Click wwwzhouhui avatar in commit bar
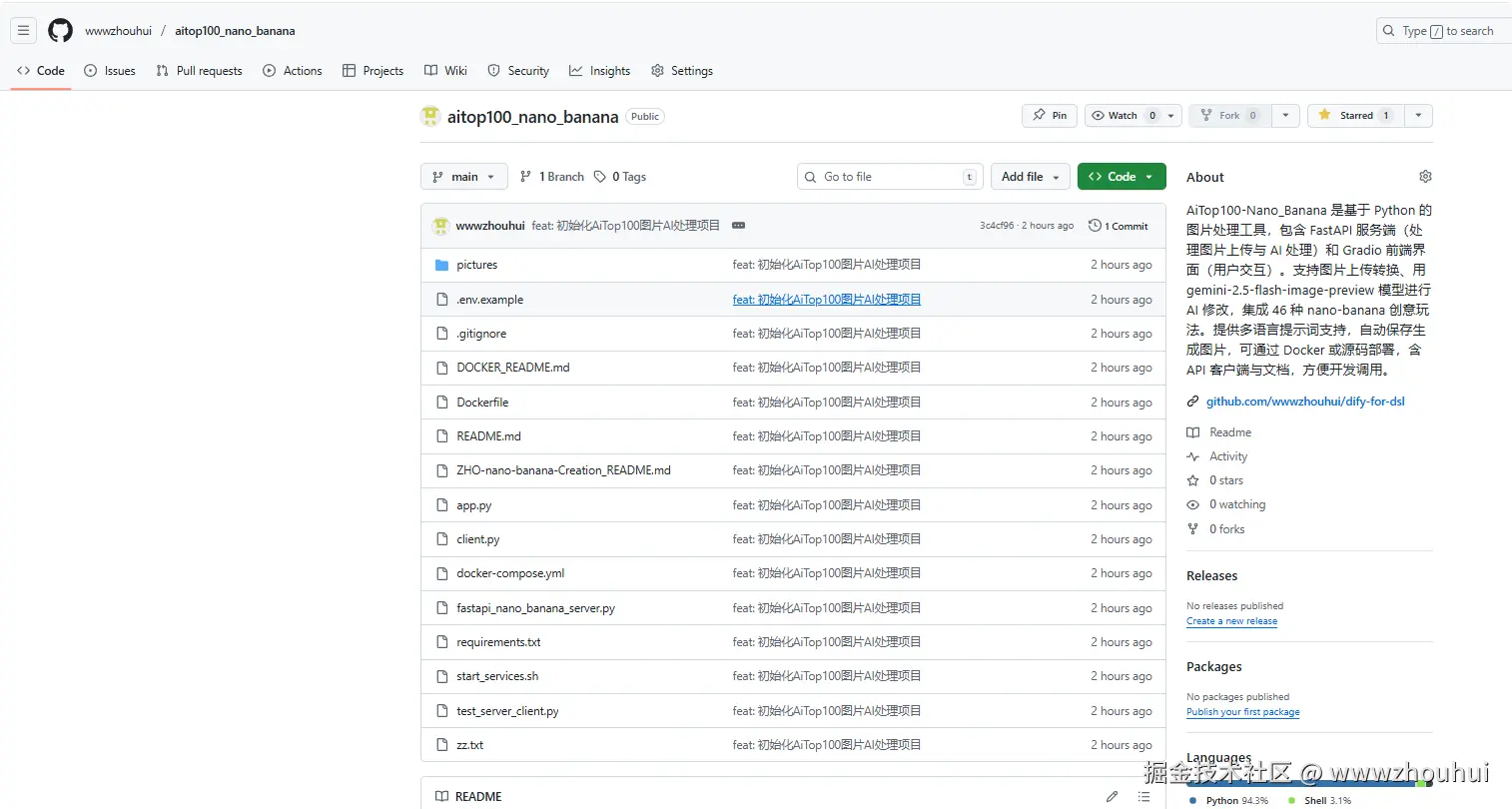The image size is (1512, 809). tap(440, 227)
